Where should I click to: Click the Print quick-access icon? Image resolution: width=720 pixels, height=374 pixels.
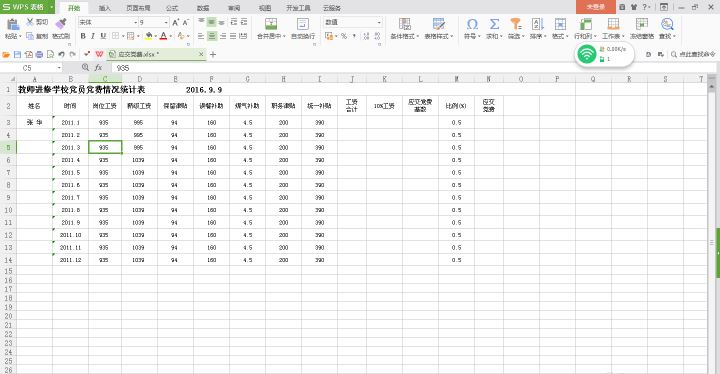[39, 54]
